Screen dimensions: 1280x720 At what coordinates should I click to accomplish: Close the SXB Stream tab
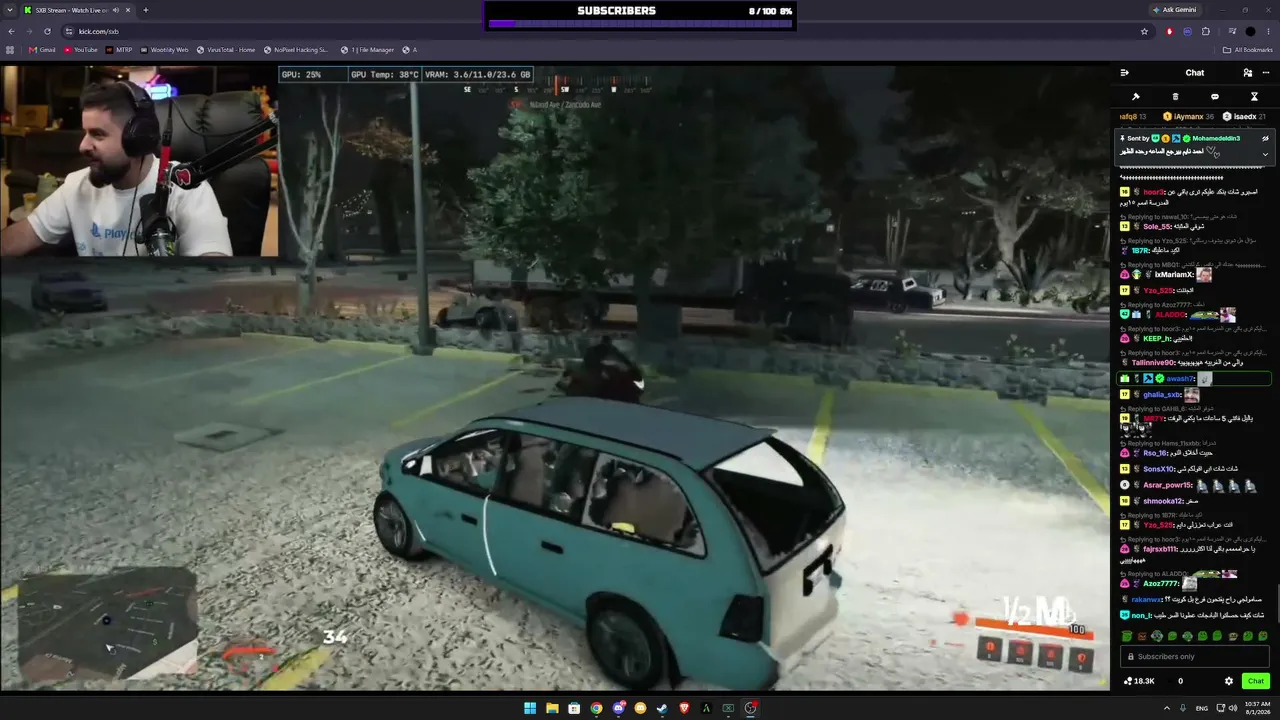128,10
